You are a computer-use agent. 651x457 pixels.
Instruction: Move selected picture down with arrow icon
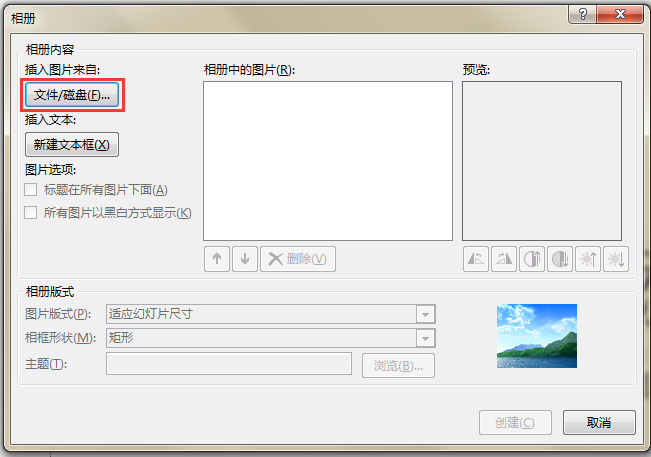click(x=245, y=259)
